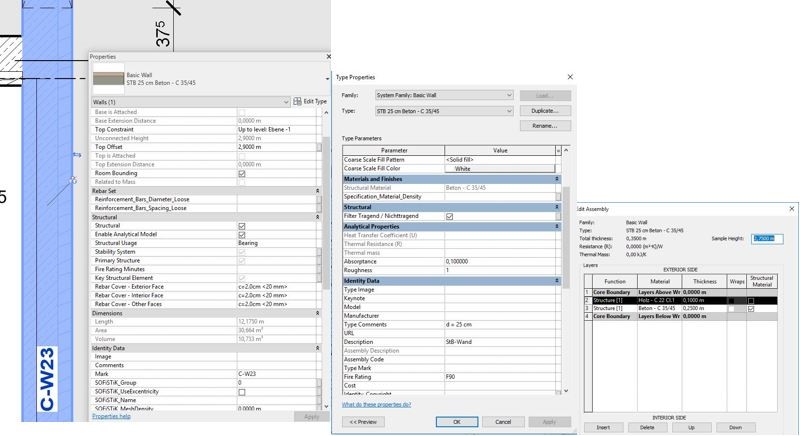Collapse the Analytical Properties group
Screen dimensions: 800x436
pos(557,225)
